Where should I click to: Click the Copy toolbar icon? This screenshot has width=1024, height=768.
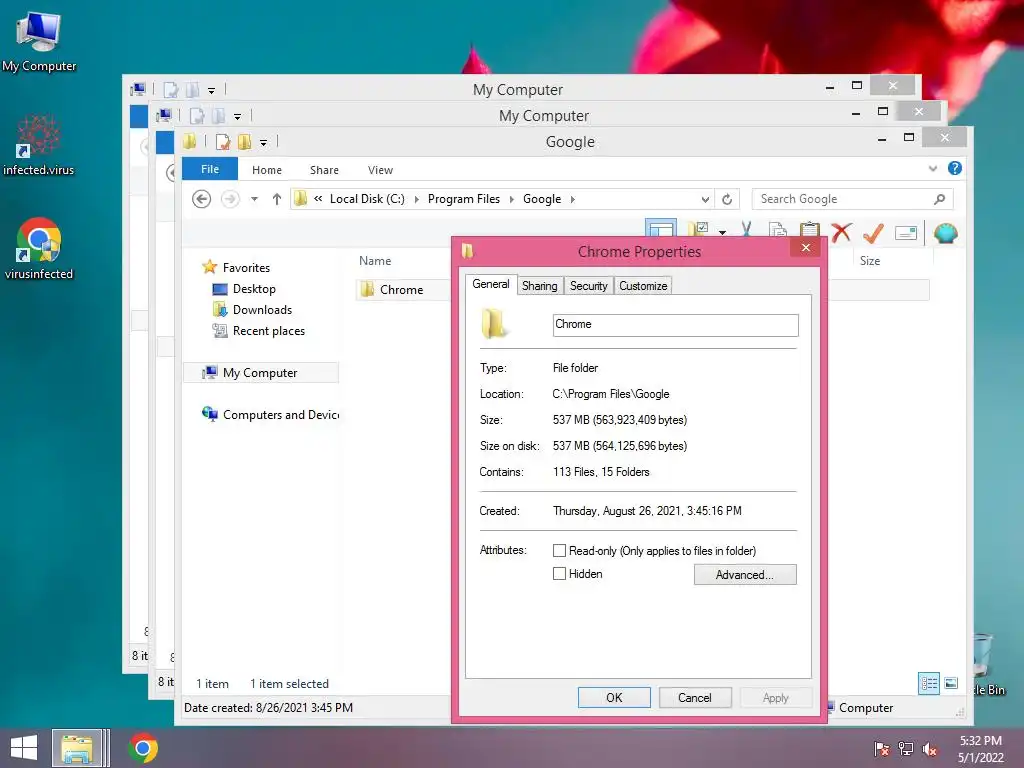click(x=778, y=231)
